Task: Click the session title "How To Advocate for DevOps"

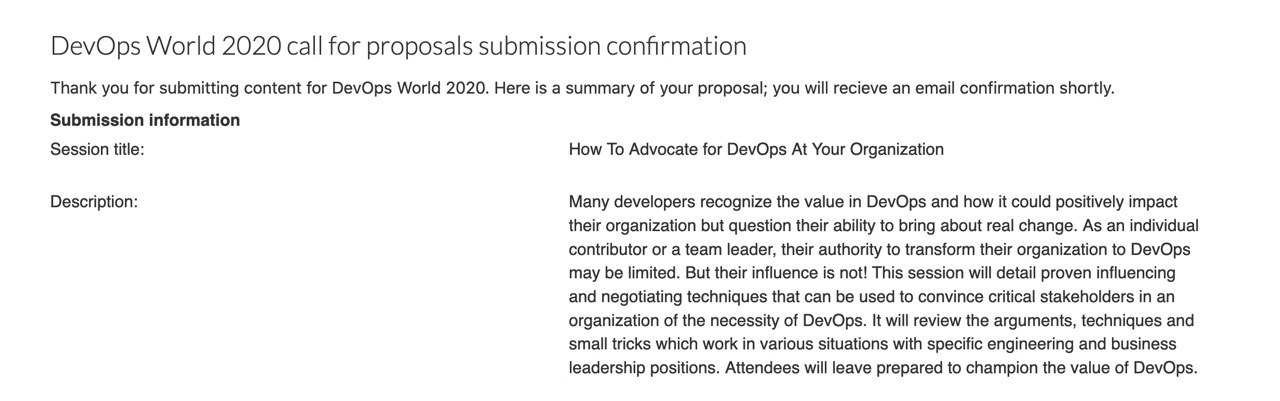Action: (x=755, y=150)
